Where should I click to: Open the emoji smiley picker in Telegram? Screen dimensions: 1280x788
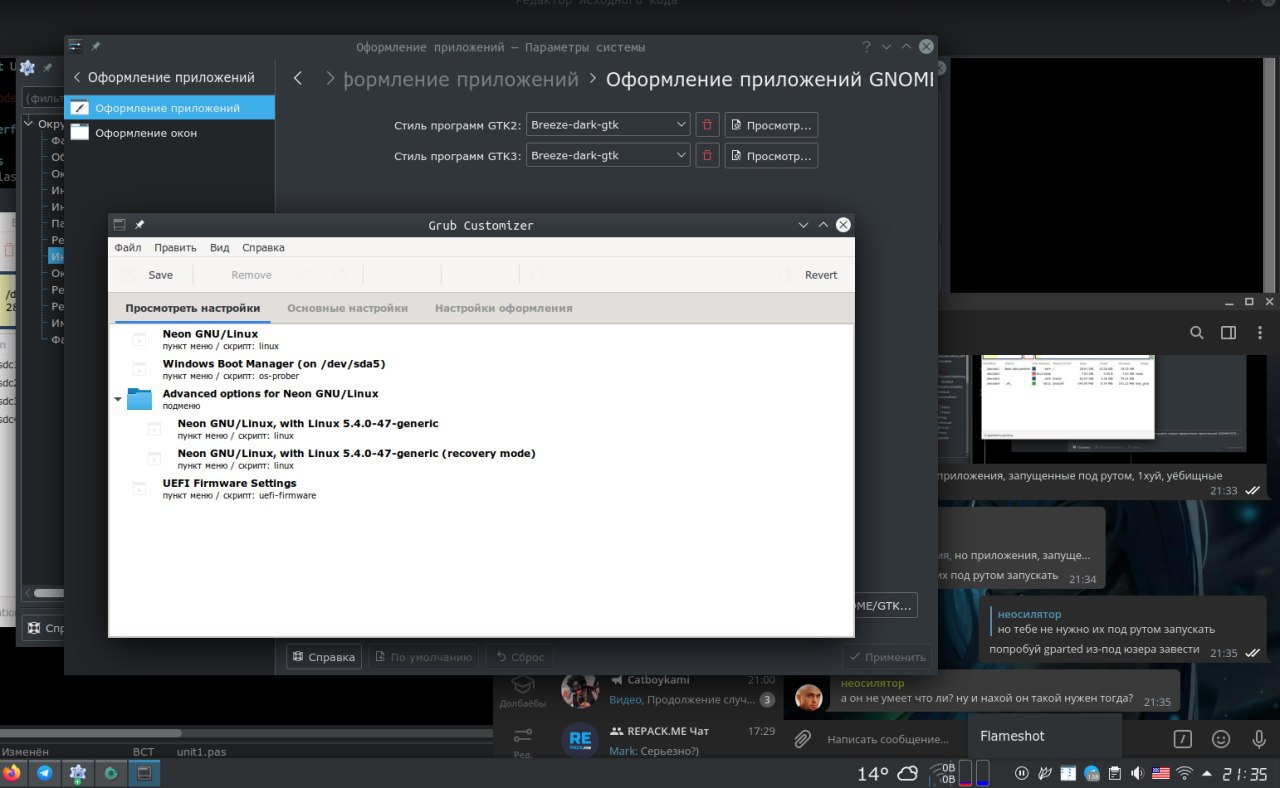pyautogui.click(x=1220, y=739)
